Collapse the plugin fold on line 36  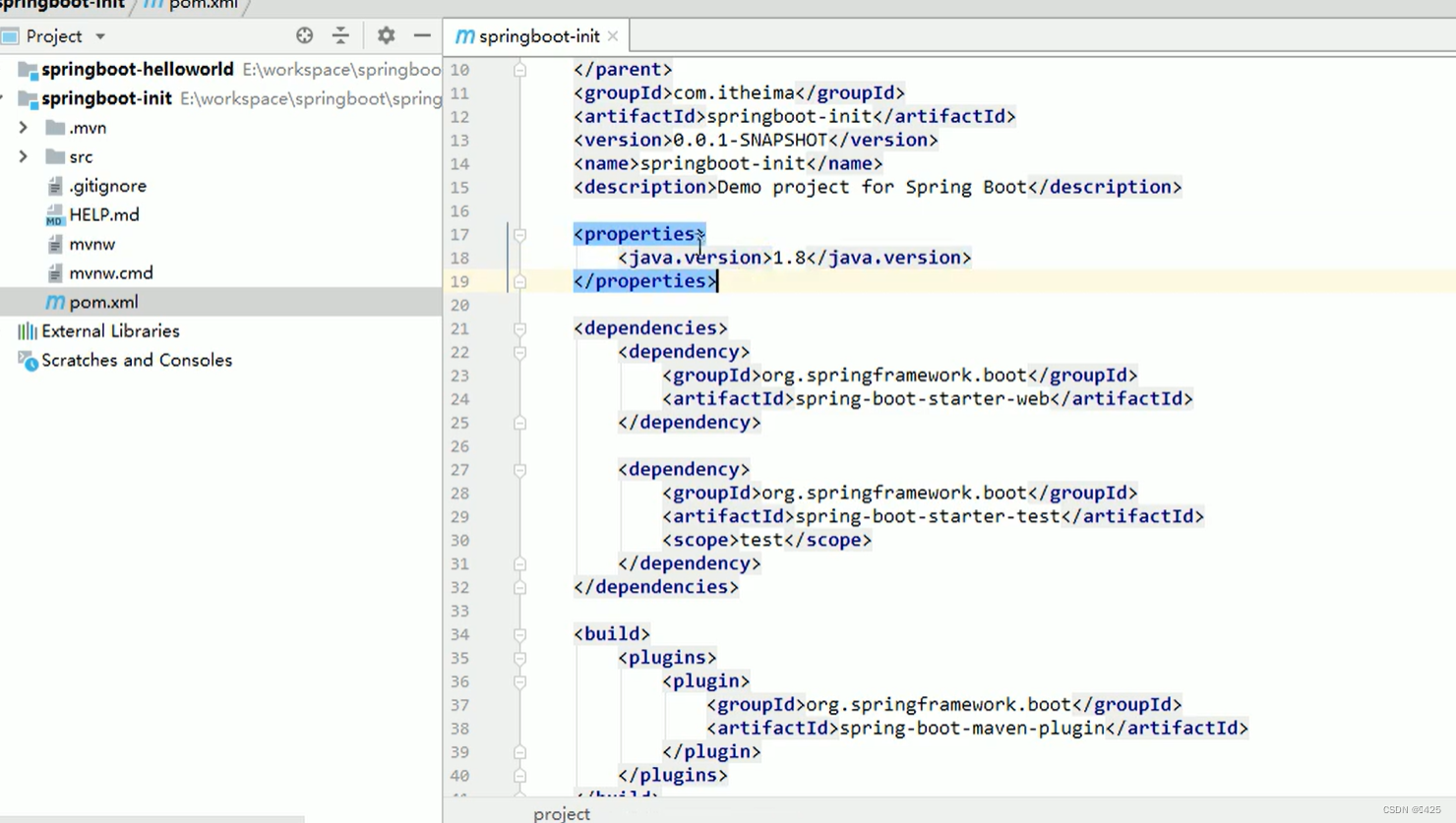(519, 681)
